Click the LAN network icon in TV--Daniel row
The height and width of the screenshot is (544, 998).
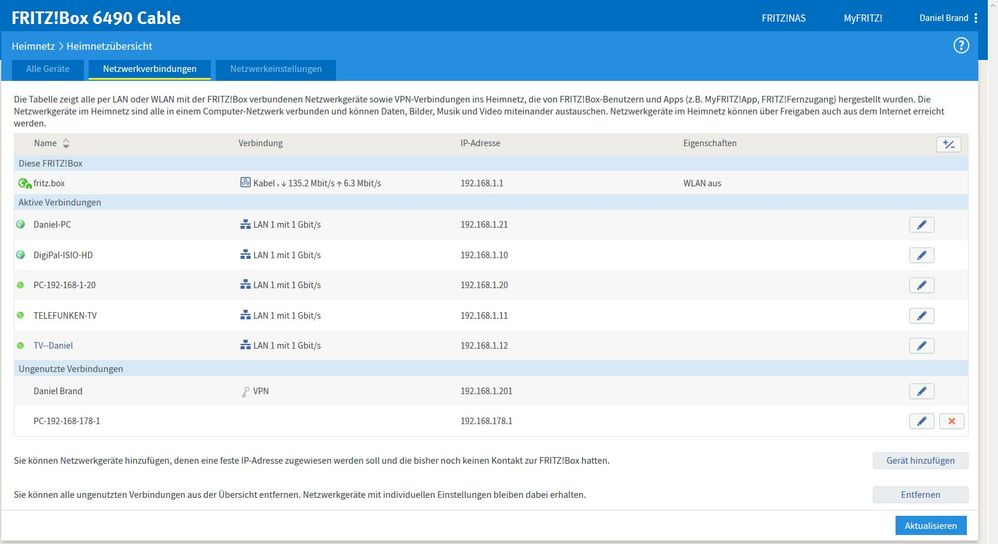click(245, 345)
